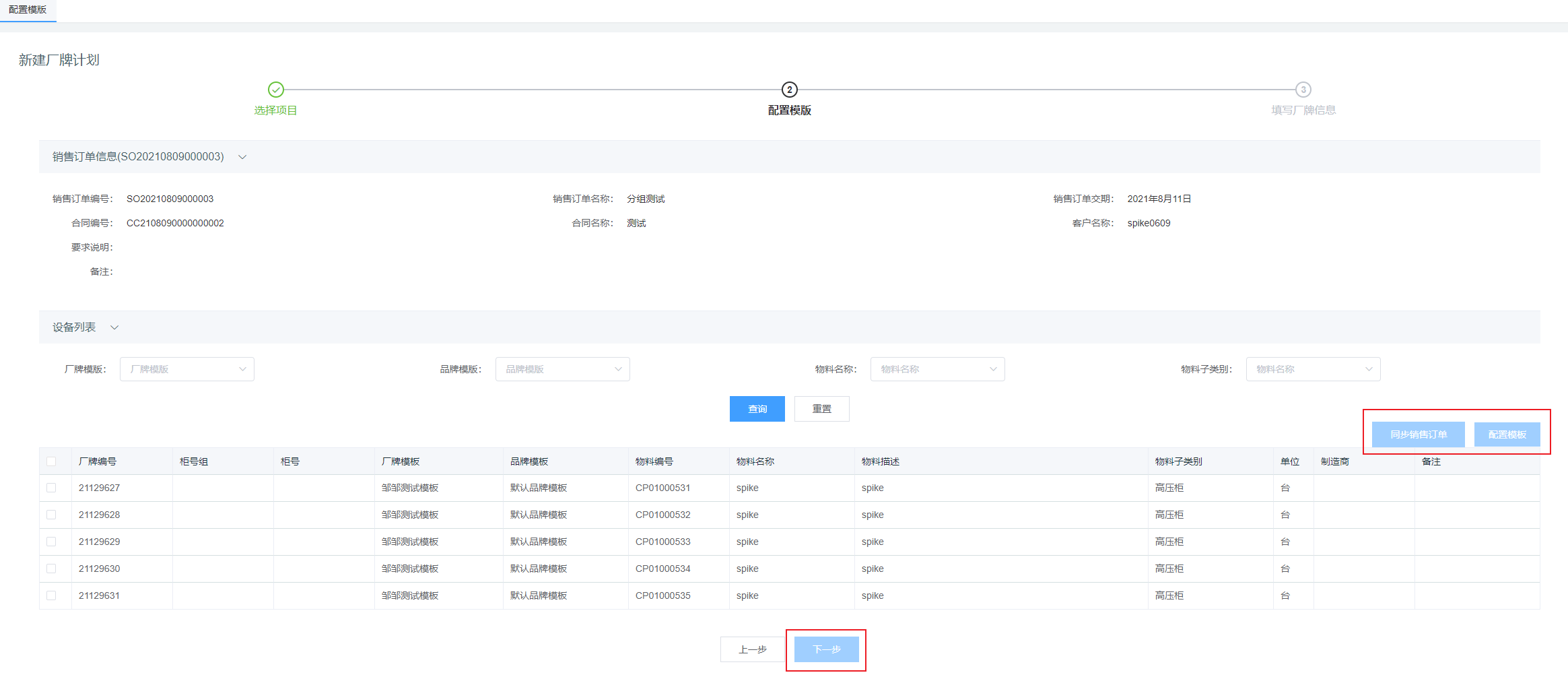The image size is (1568, 679).
Task: Check the row checkbox for 21129629
Action: click(x=51, y=542)
